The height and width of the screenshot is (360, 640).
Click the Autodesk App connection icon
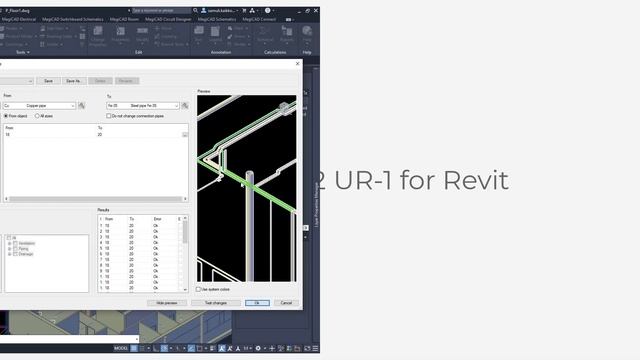coord(252,11)
